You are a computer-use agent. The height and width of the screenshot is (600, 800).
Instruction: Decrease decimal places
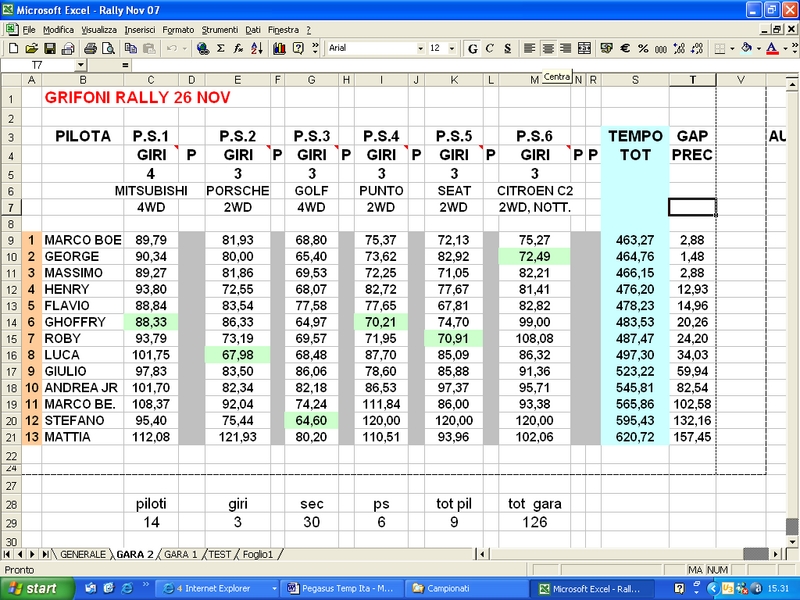(697, 48)
